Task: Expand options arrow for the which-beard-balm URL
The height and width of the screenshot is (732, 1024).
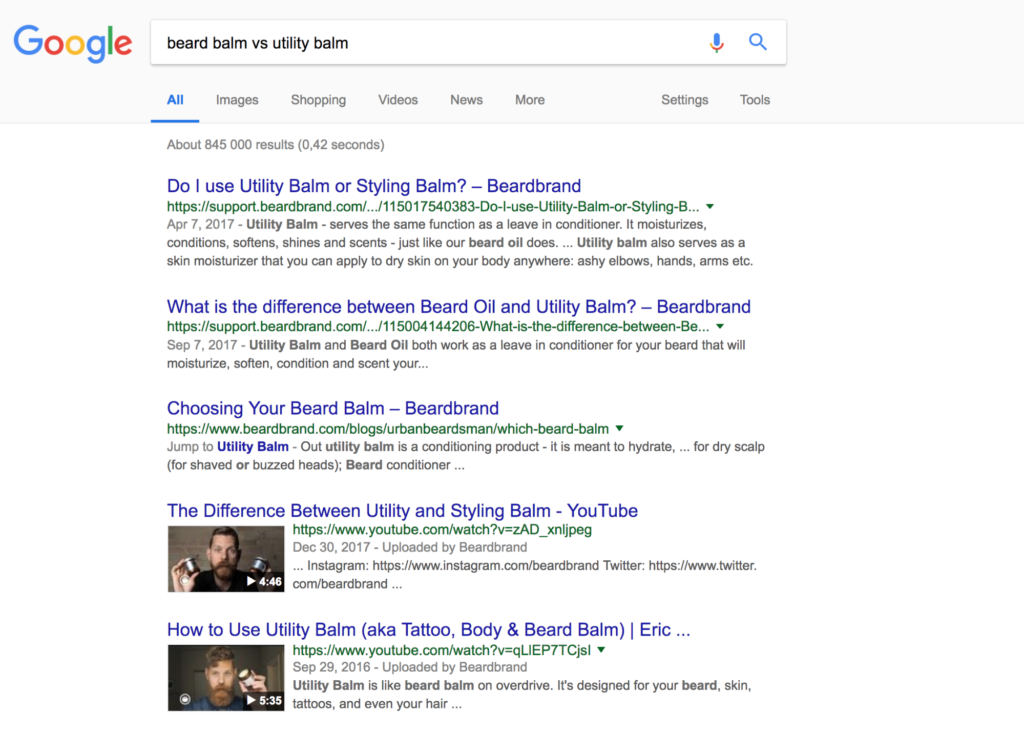Action: point(620,428)
